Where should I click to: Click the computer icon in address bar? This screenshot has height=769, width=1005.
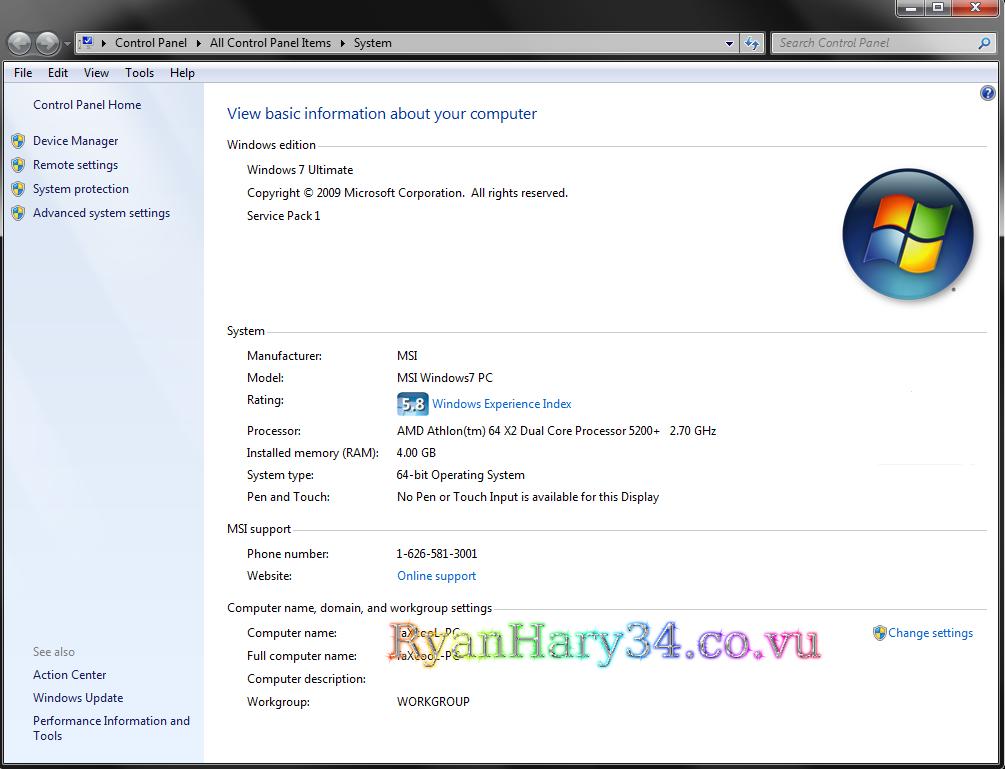click(x=86, y=43)
